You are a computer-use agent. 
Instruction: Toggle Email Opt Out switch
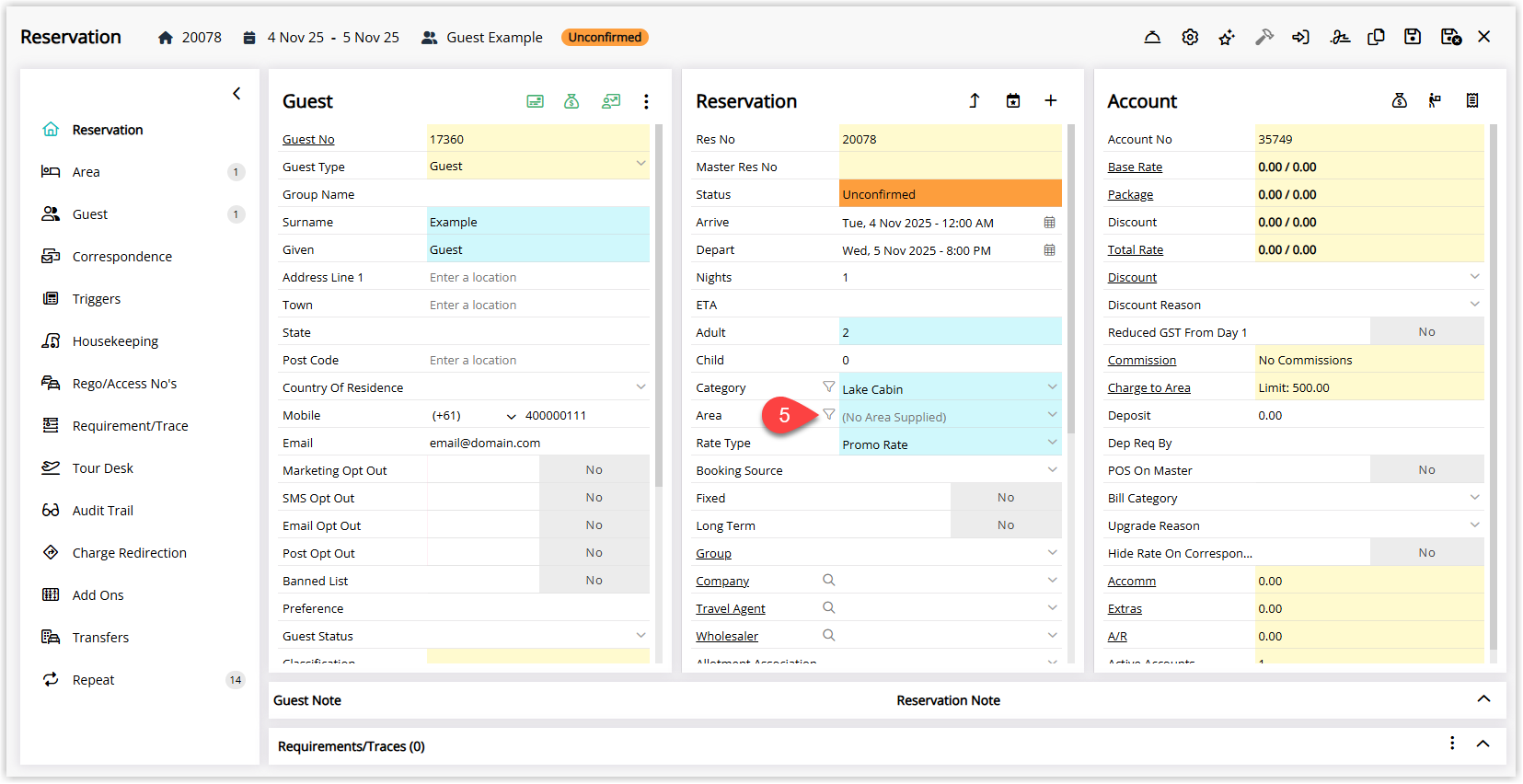pos(594,525)
